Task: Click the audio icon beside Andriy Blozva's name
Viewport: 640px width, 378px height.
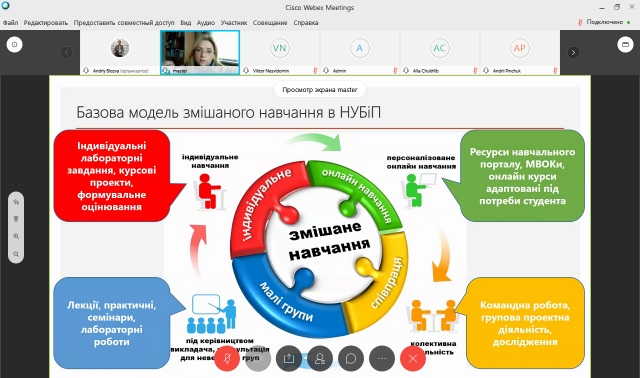Action: coord(86,71)
